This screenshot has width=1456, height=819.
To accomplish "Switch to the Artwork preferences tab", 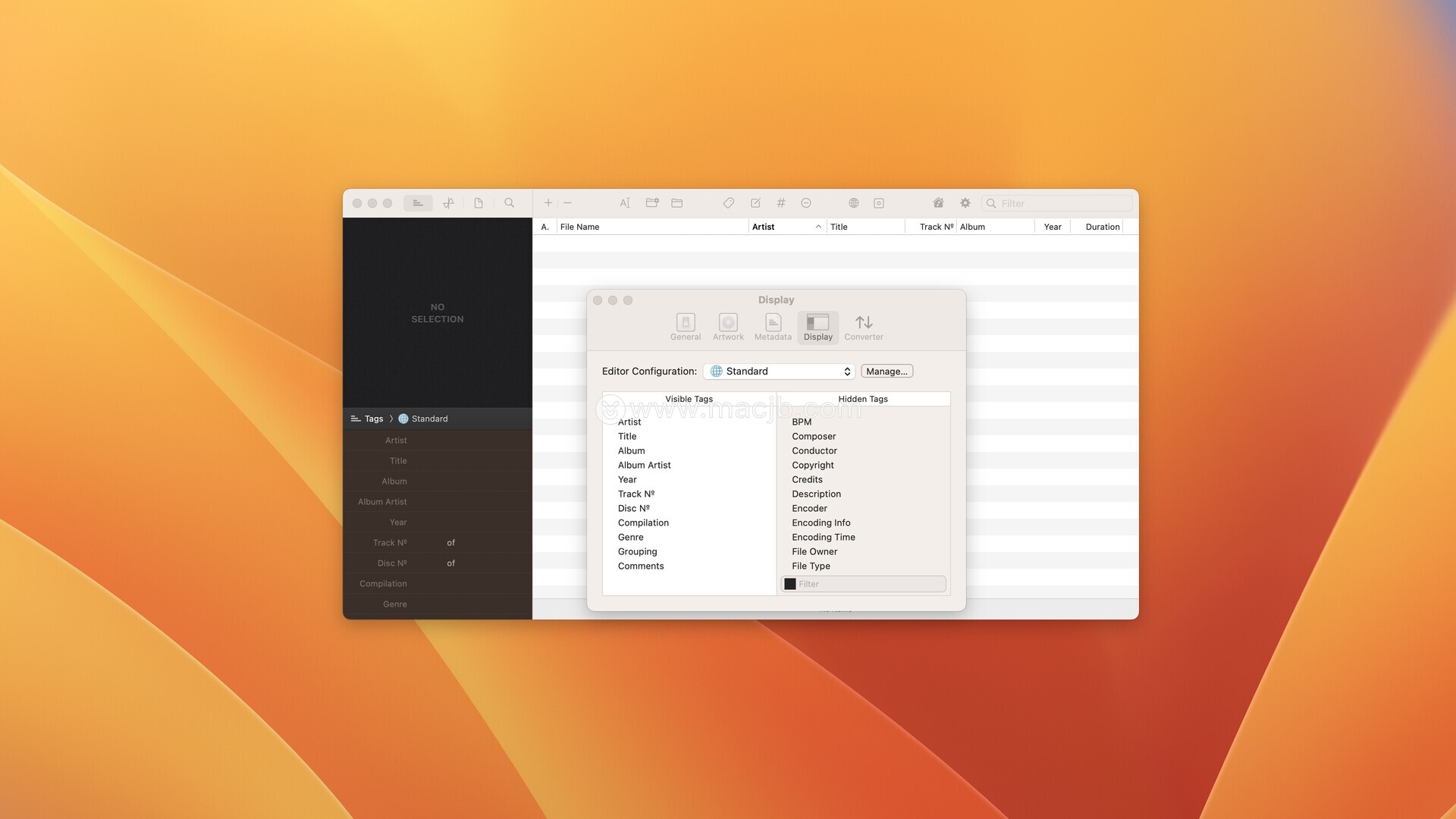I will coord(728,328).
